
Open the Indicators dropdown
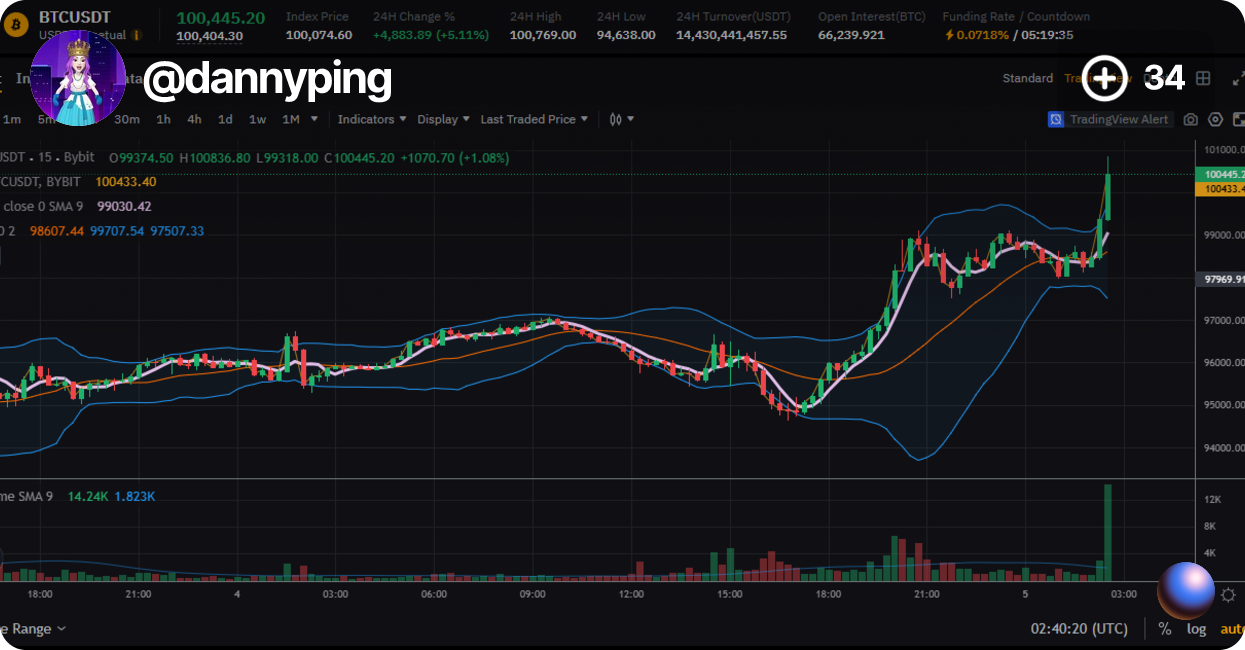pyautogui.click(x=371, y=119)
